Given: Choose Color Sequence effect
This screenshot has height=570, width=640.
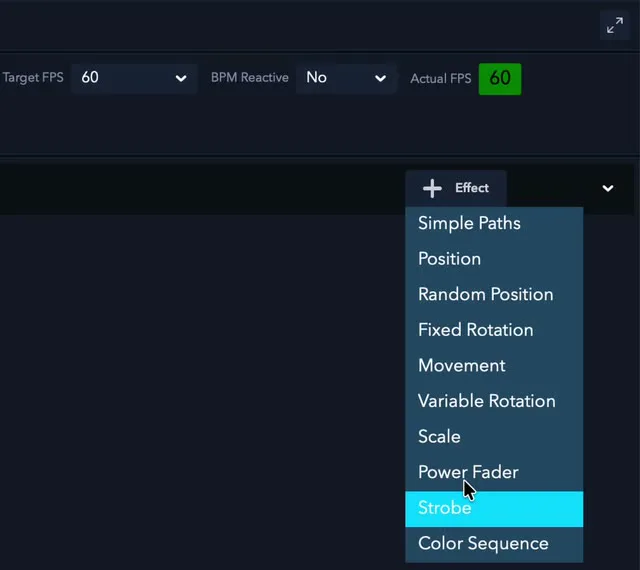Looking at the screenshot, I should click(x=494, y=544).
